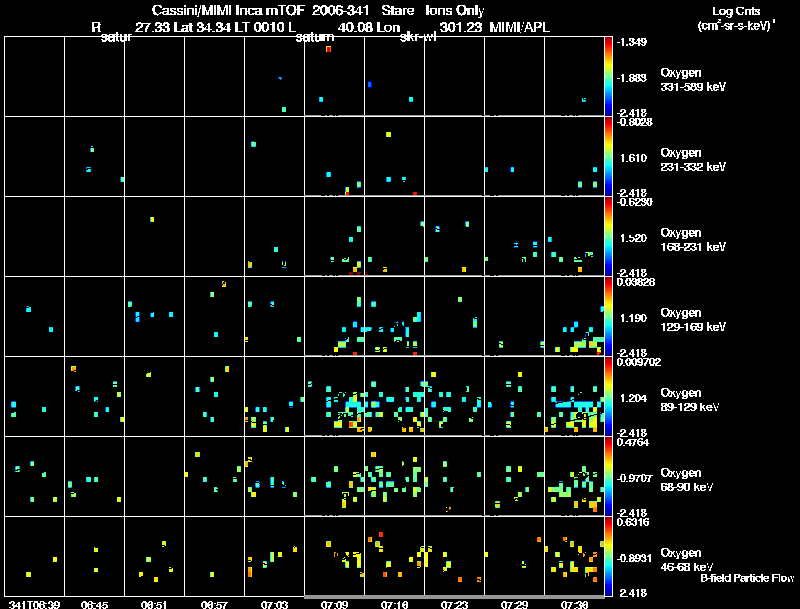The width and height of the screenshot is (800, 609).
Task: Select the color bar beside Oxygen 89-129 keV
Action: pyautogui.click(x=608, y=396)
